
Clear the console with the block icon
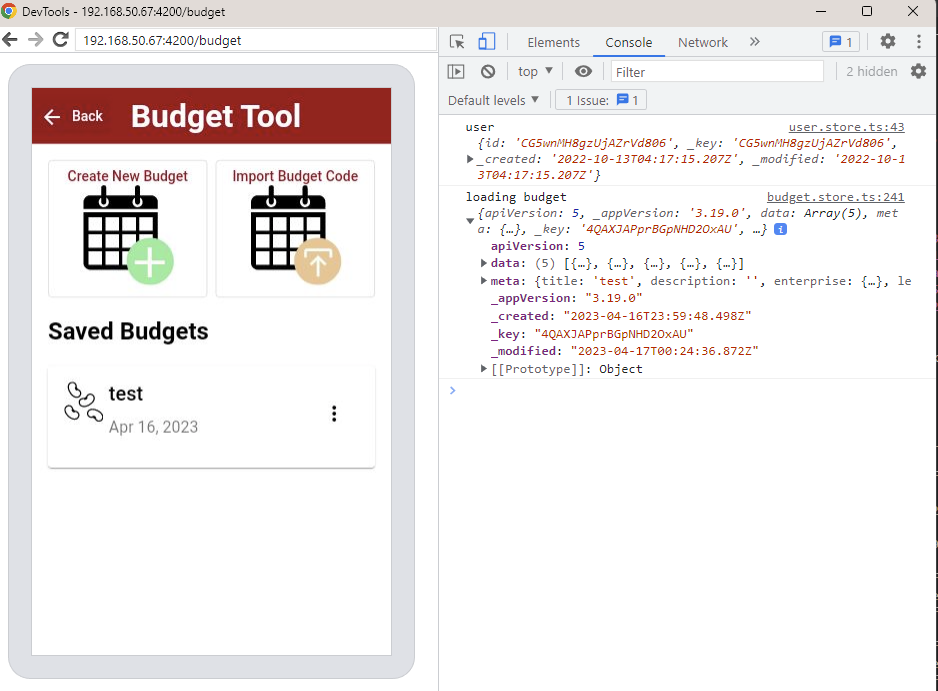click(x=488, y=71)
